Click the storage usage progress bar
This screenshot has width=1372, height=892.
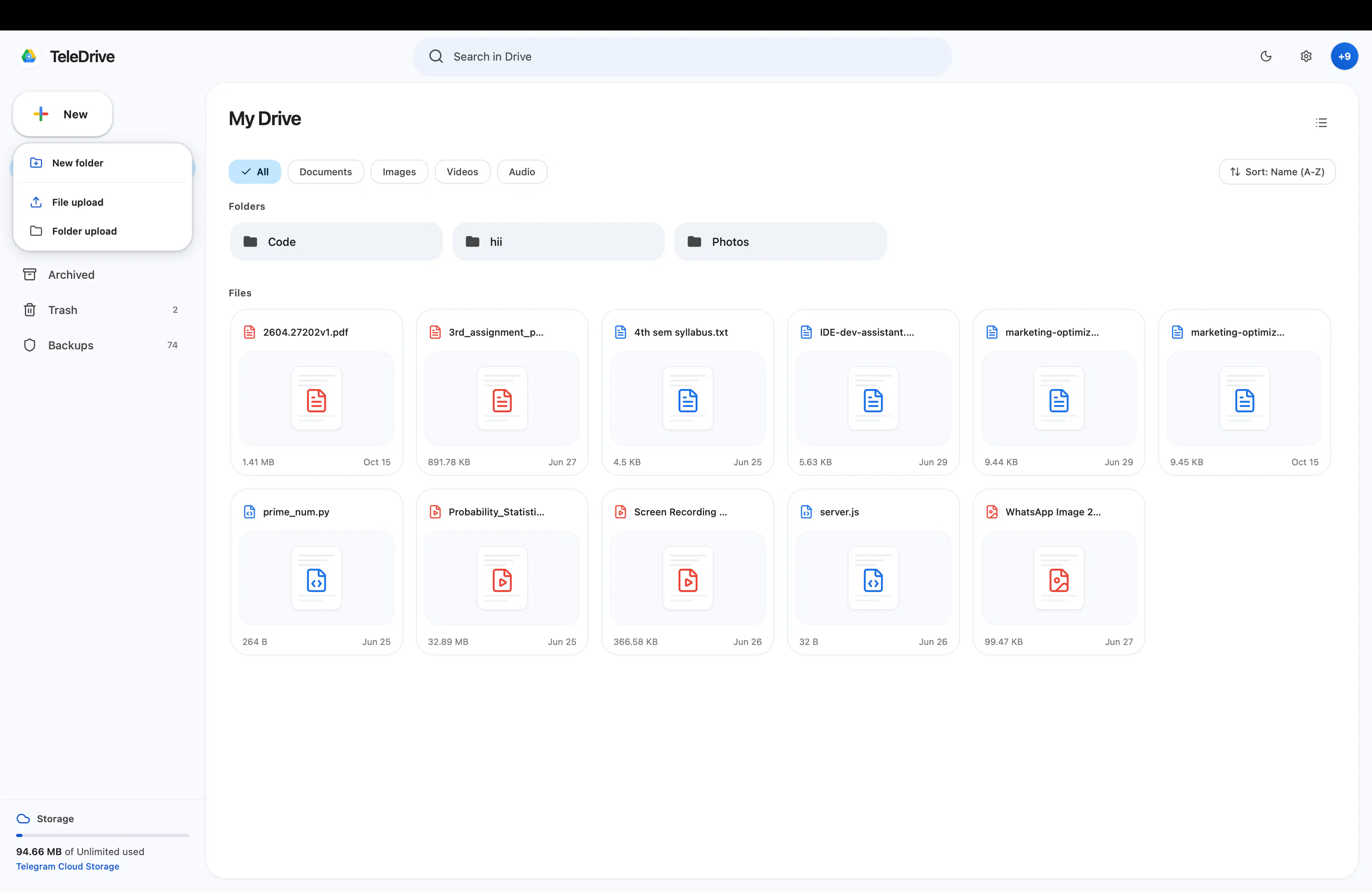[103, 835]
